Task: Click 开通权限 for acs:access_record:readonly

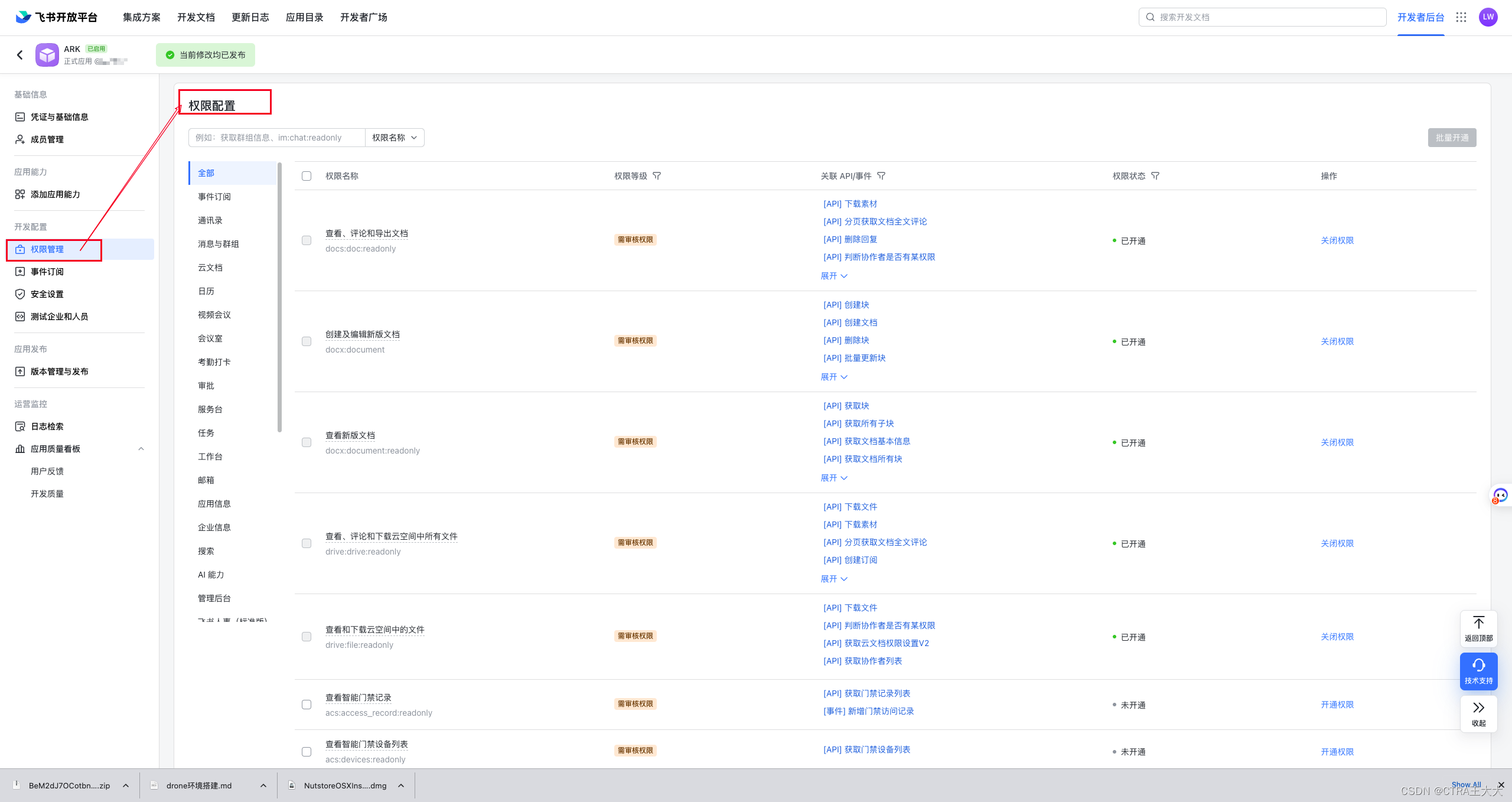Action: (x=1337, y=705)
